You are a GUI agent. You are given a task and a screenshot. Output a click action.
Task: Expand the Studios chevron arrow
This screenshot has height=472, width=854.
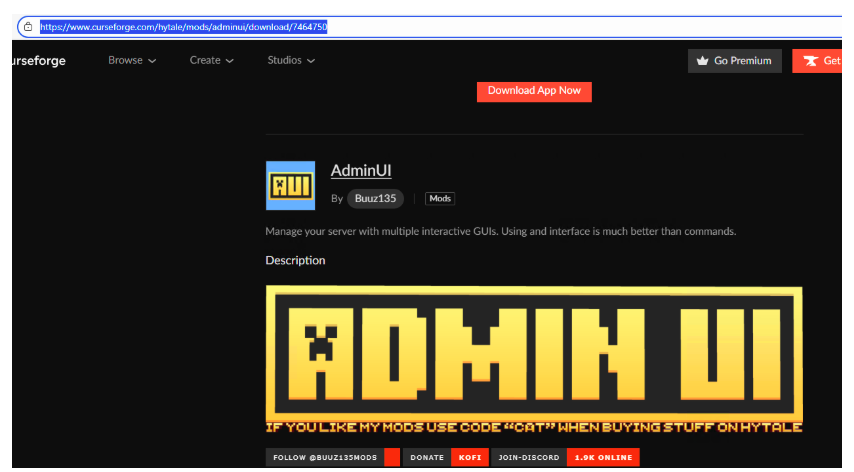pyautogui.click(x=311, y=61)
